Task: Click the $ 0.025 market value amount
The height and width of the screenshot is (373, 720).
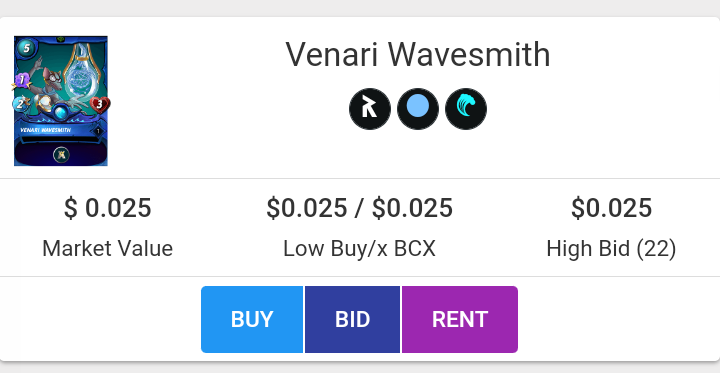Action: 107,208
